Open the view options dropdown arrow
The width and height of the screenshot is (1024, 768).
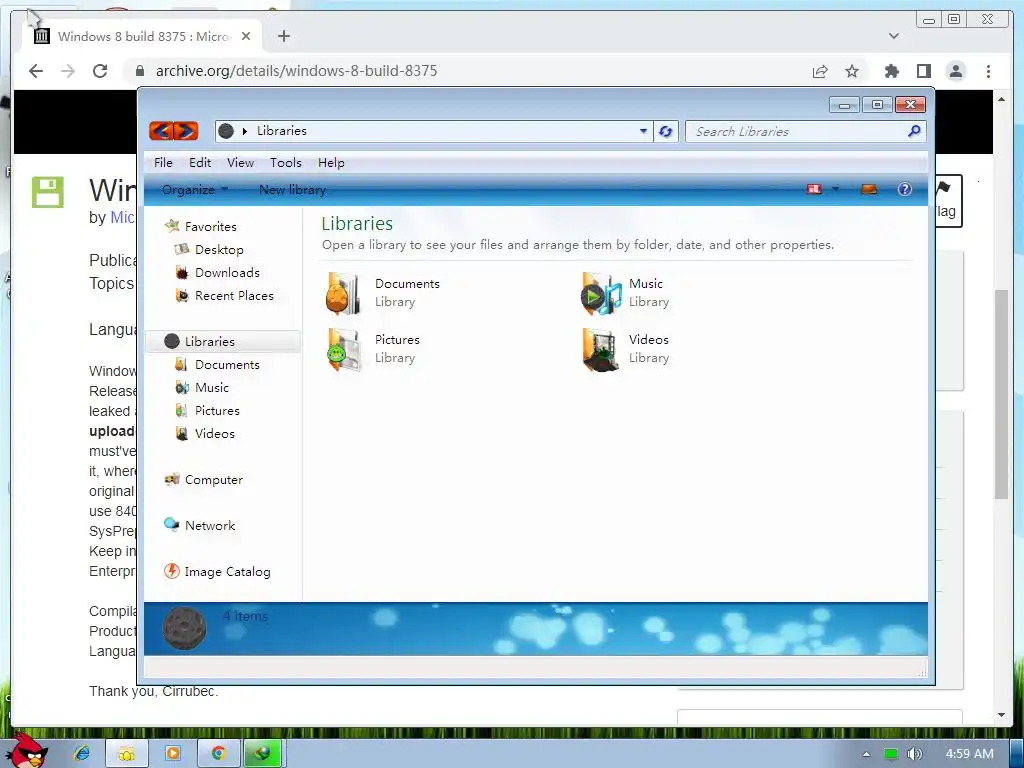(x=835, y=189)
